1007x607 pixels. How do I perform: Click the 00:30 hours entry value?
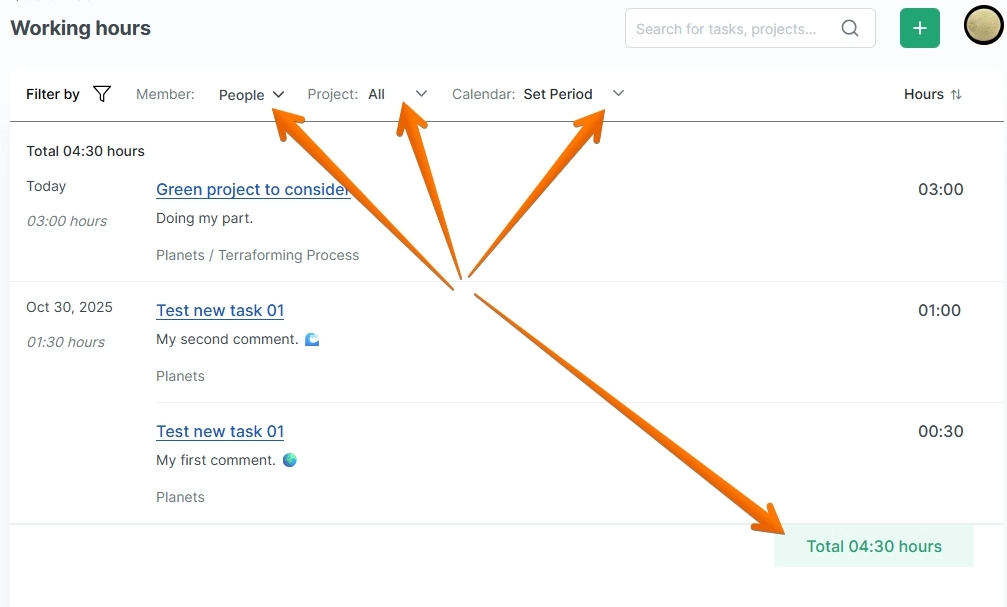(x=940, y=431)
